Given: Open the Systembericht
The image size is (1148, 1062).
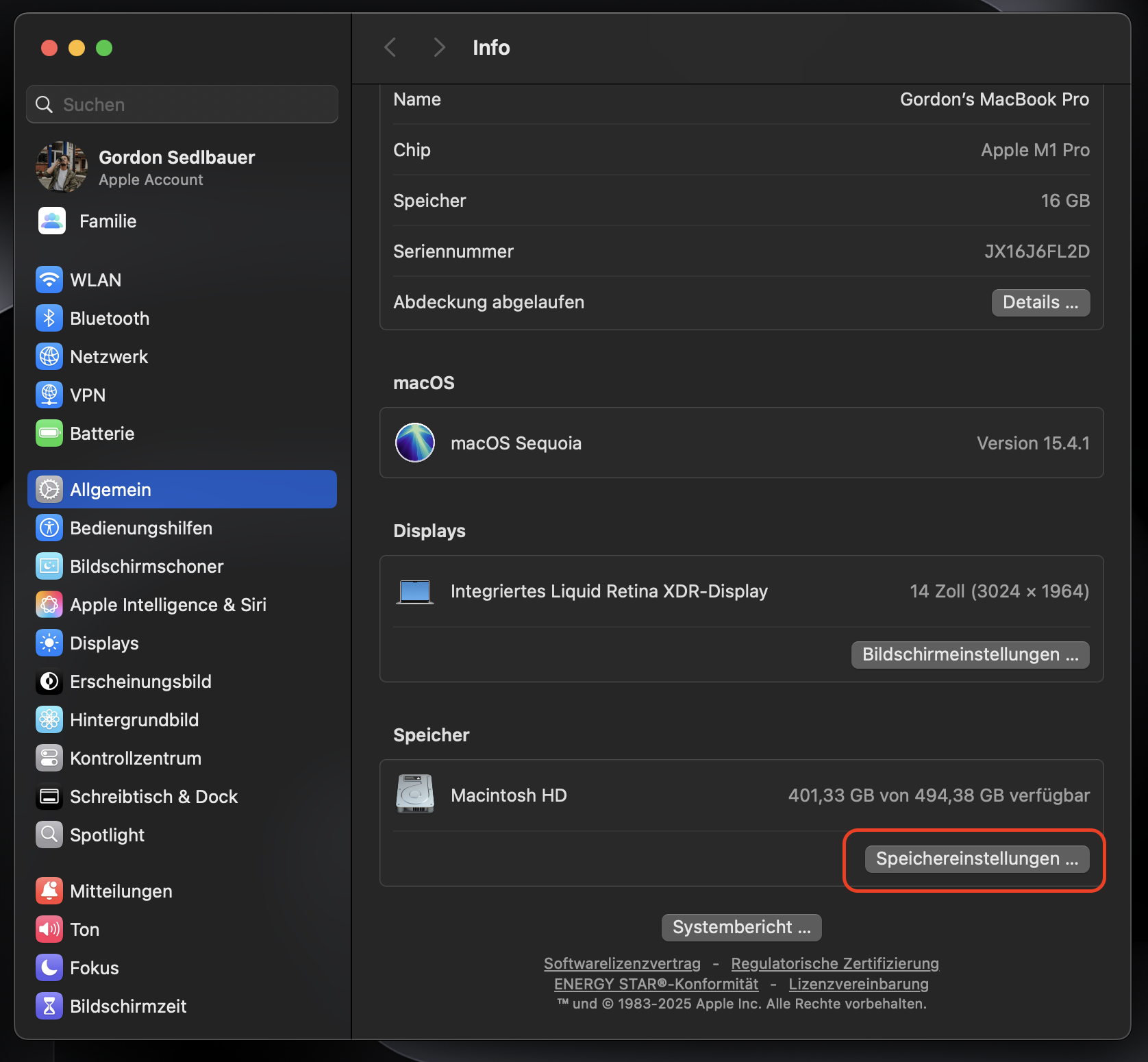Looking at the screenshot, I should tap(740, 927).
